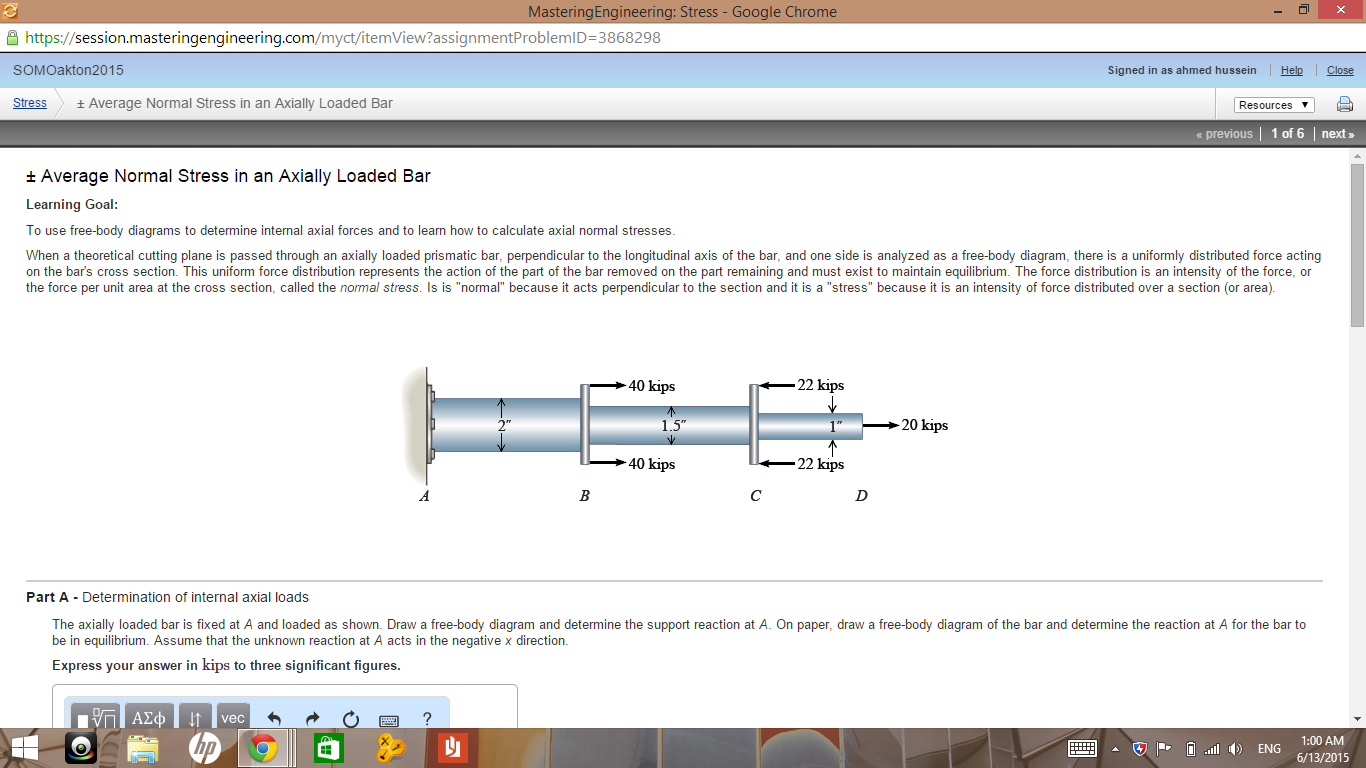Click the Chrome window icon in title bar
The width and height of the screenshot is (1366, 768).
10,11
